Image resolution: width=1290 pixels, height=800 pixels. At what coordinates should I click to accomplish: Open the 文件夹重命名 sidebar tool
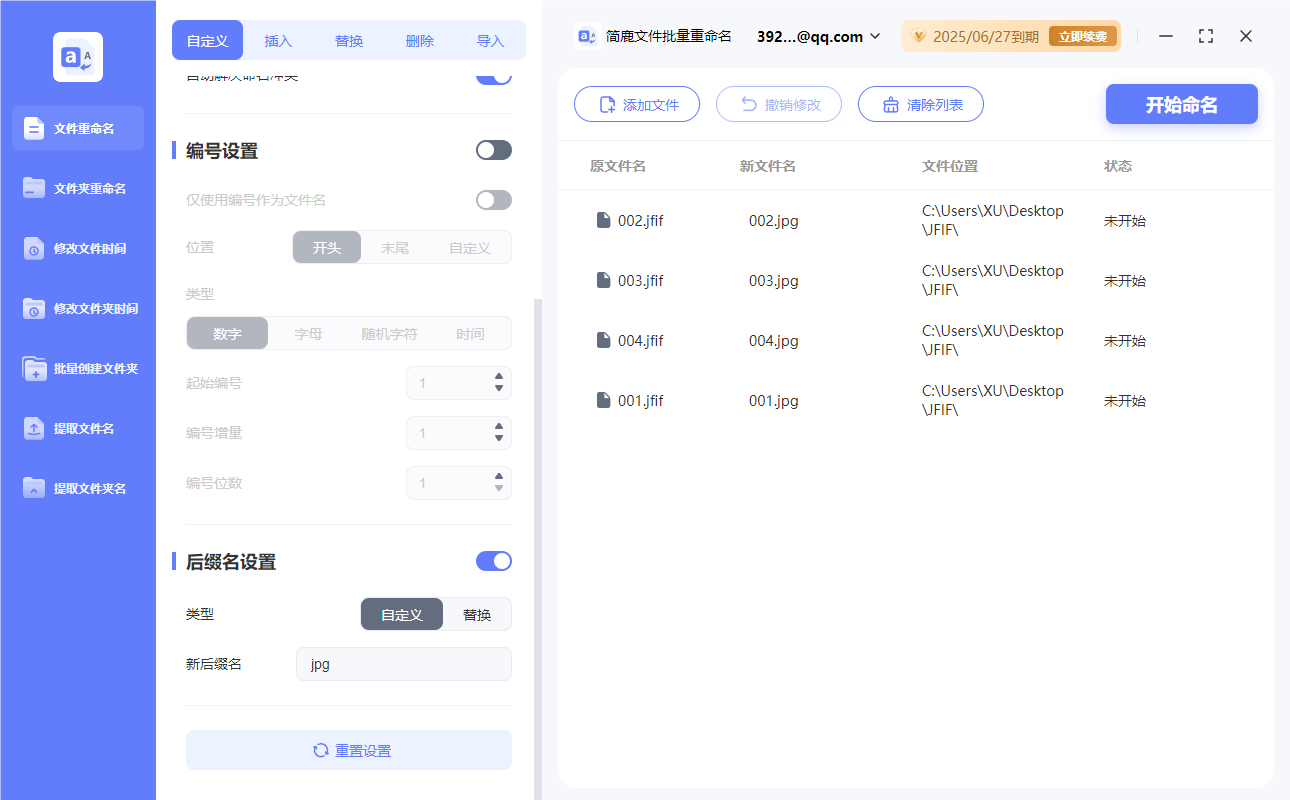point(77,188)
